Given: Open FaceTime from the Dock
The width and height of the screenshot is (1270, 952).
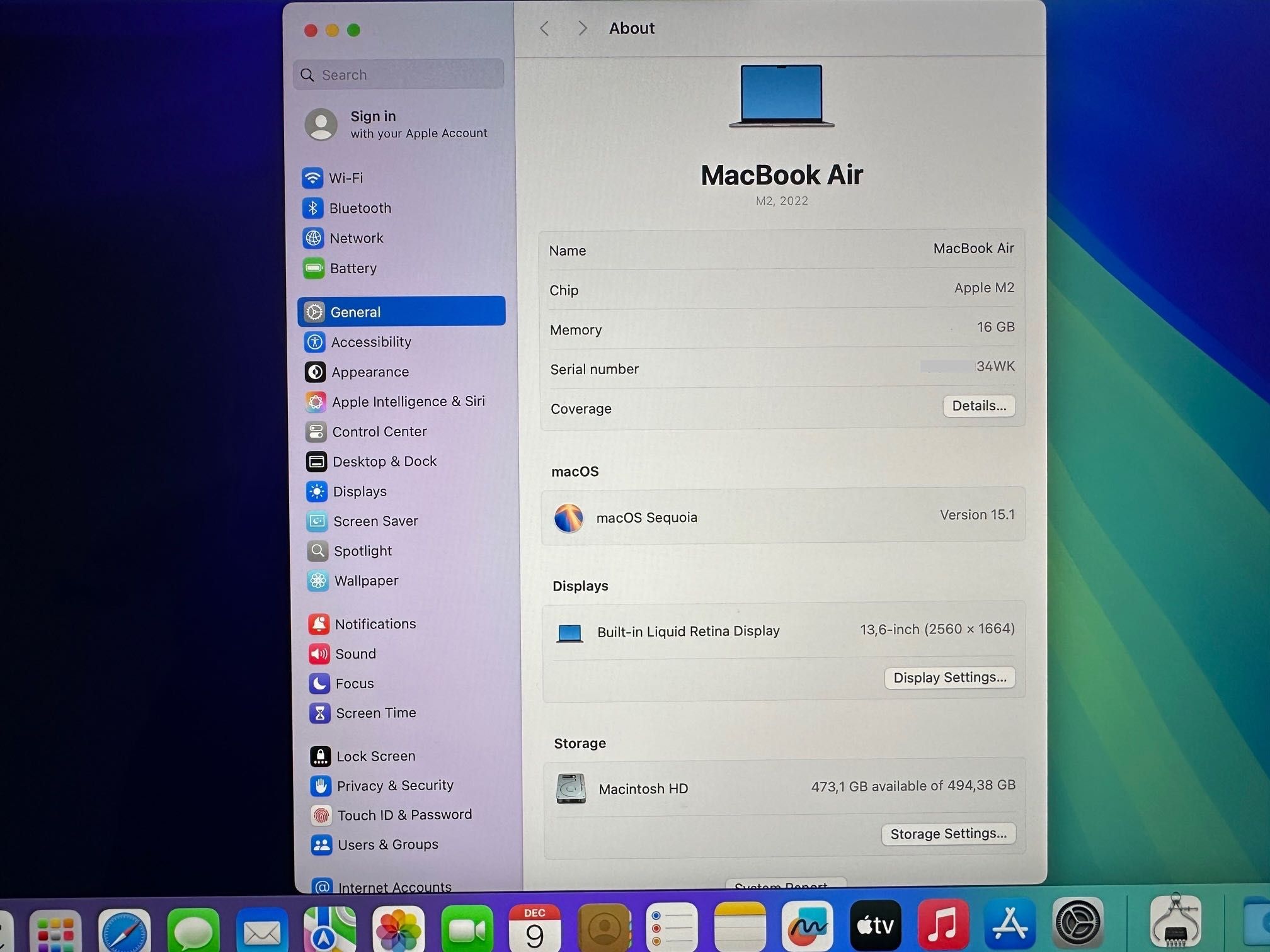Looking at the screenshot, I should [x=467, y=929].
